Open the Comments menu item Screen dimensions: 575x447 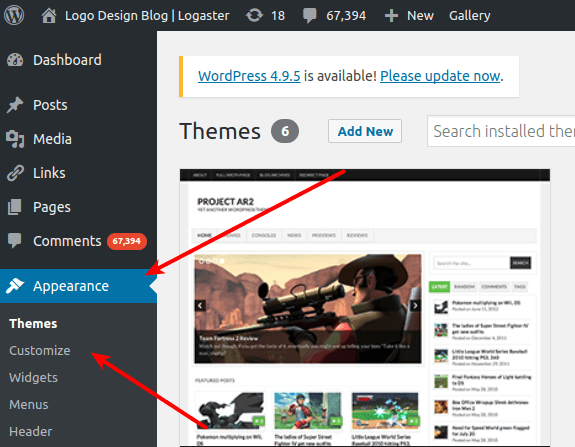pyautogui.click(x=67, y=241)
